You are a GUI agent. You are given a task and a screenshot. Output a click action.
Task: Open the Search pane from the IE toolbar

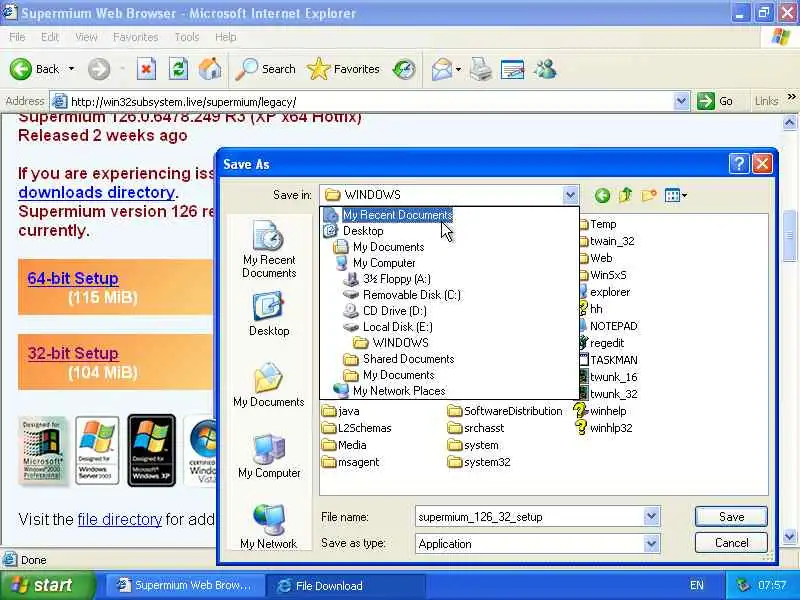[265, 69]
